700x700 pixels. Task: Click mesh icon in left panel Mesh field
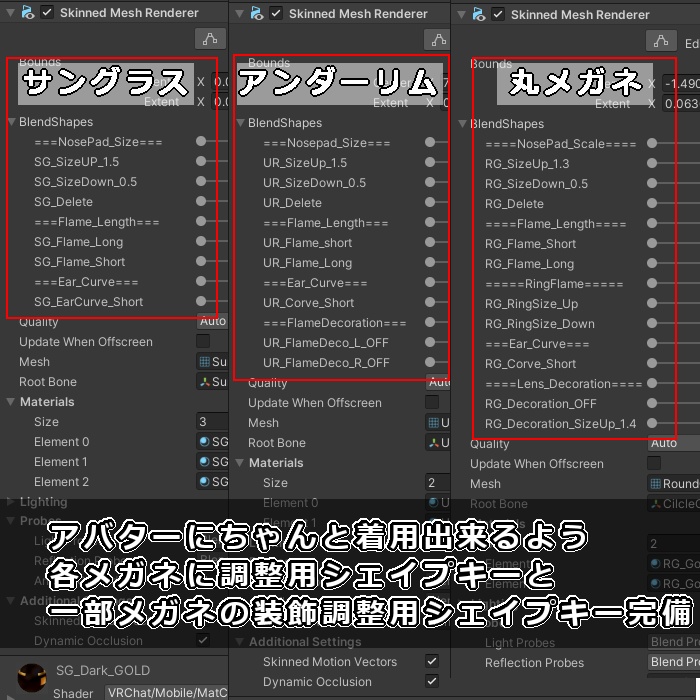click(204, 362)
